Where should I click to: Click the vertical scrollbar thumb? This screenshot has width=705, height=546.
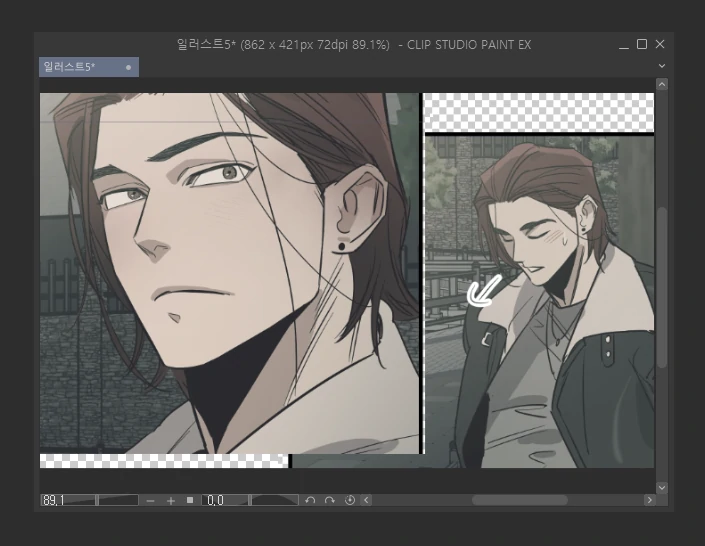click(x=662, y=288)
